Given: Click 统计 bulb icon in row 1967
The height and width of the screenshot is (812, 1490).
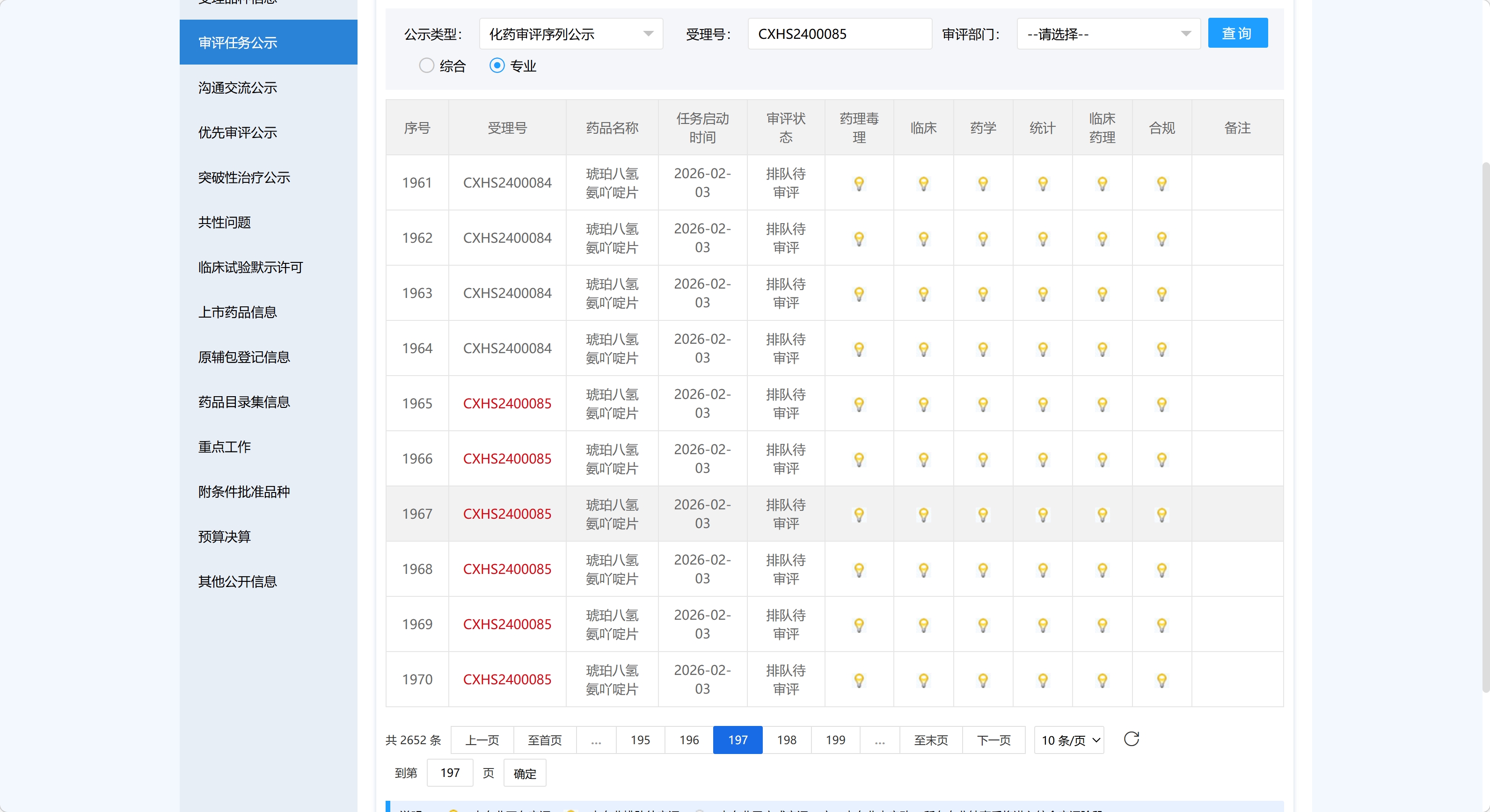Looking at the screenshot, I should [x=1042, y=515].
